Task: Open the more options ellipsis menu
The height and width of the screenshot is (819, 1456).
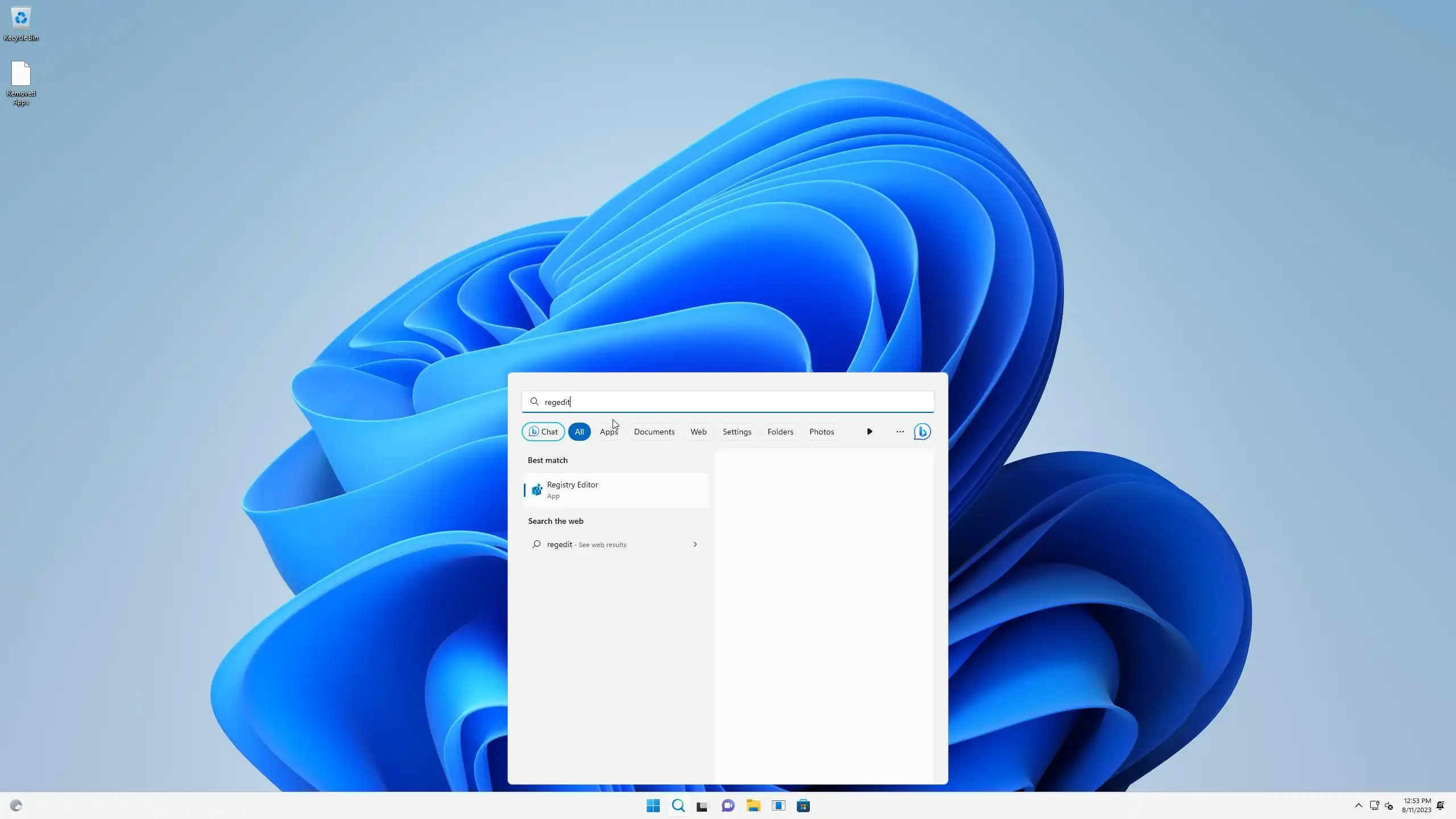Action: click(900, 432)
